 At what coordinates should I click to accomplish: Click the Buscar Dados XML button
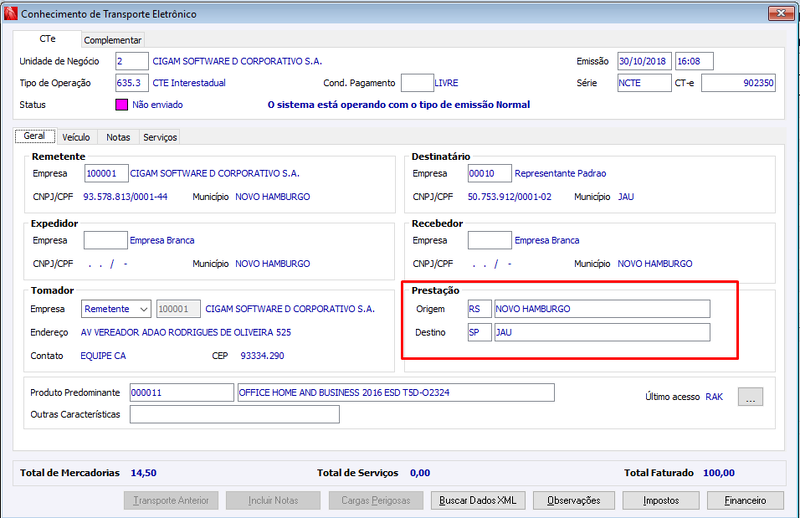pos(478,501)
